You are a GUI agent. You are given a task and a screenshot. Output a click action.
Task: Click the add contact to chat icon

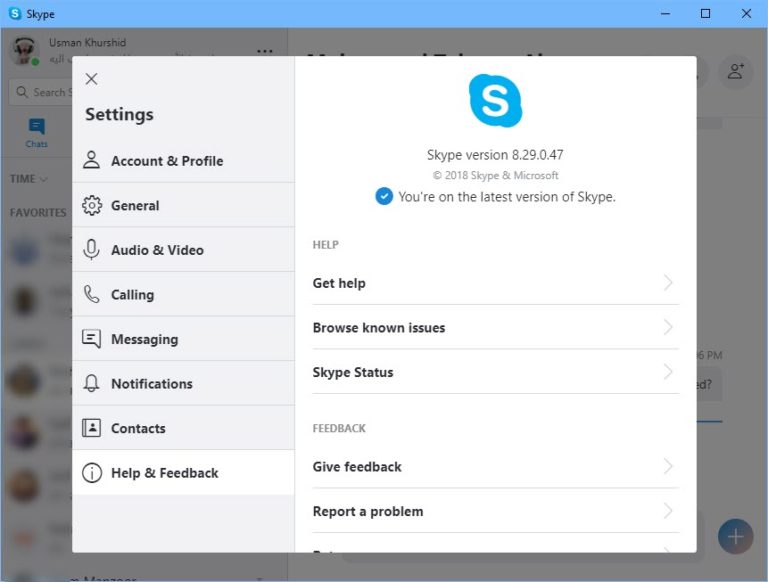coord(735,71)
